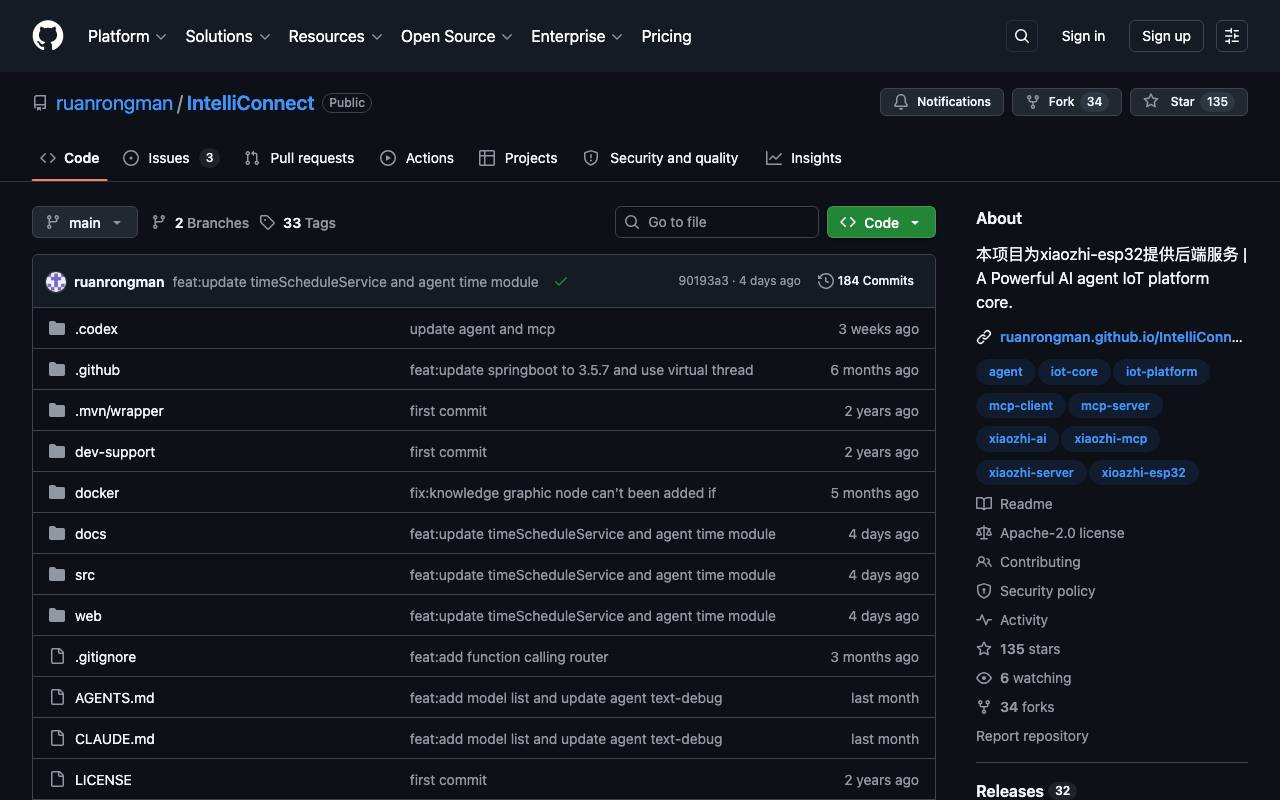Click the Sign up button

pyautogui.click(x=1166, y=36)
